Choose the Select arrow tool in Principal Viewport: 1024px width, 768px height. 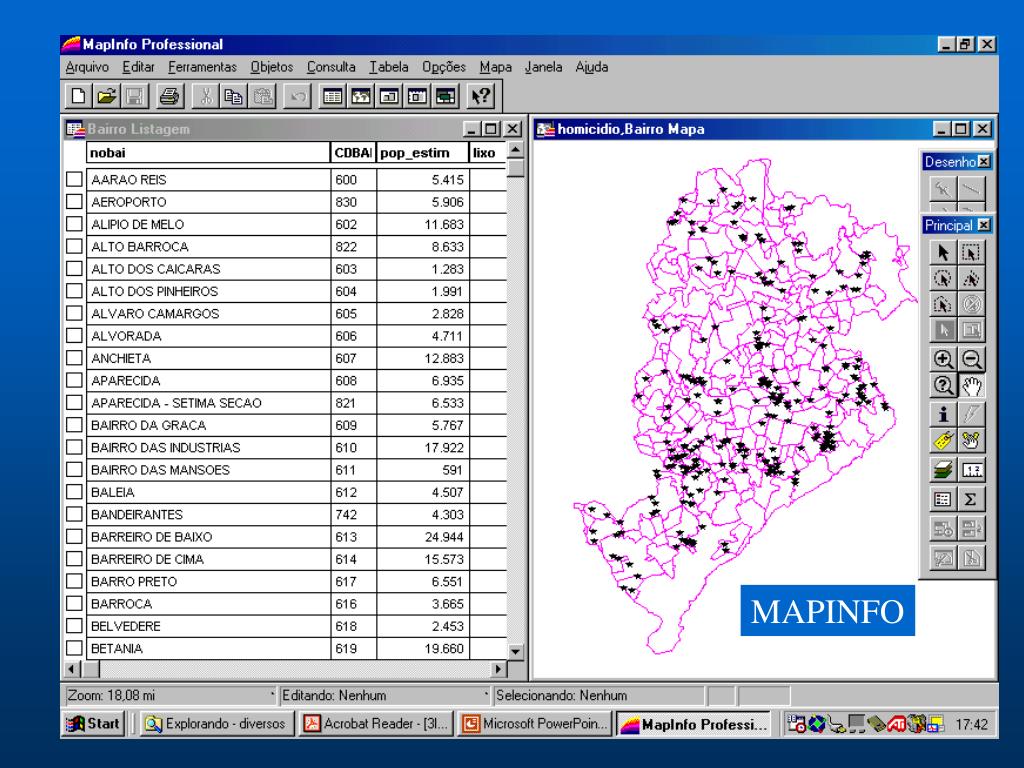click(x=942, y=252)
